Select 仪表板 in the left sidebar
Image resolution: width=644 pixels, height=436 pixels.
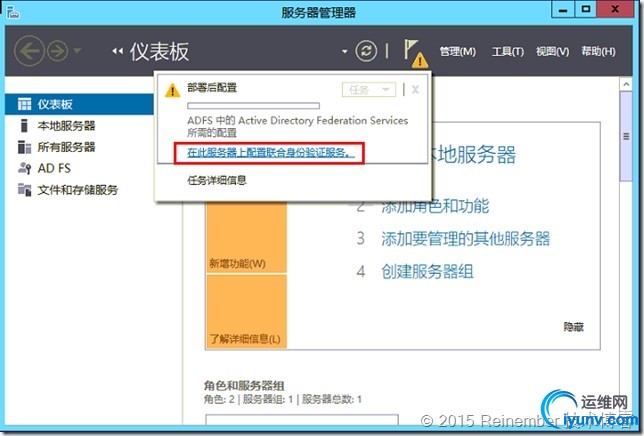tap(79, 104)
